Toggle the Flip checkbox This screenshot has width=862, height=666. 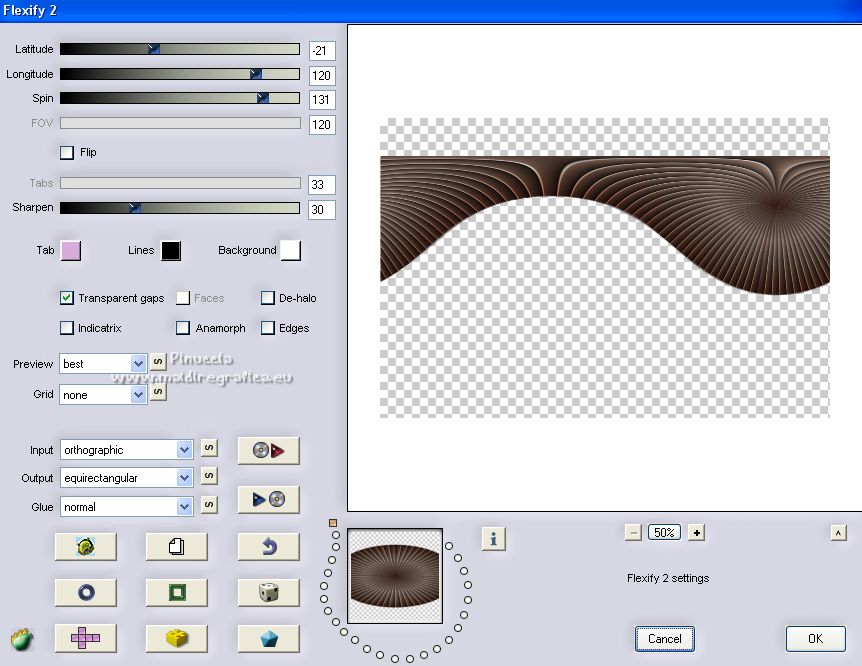pos(67,152)
